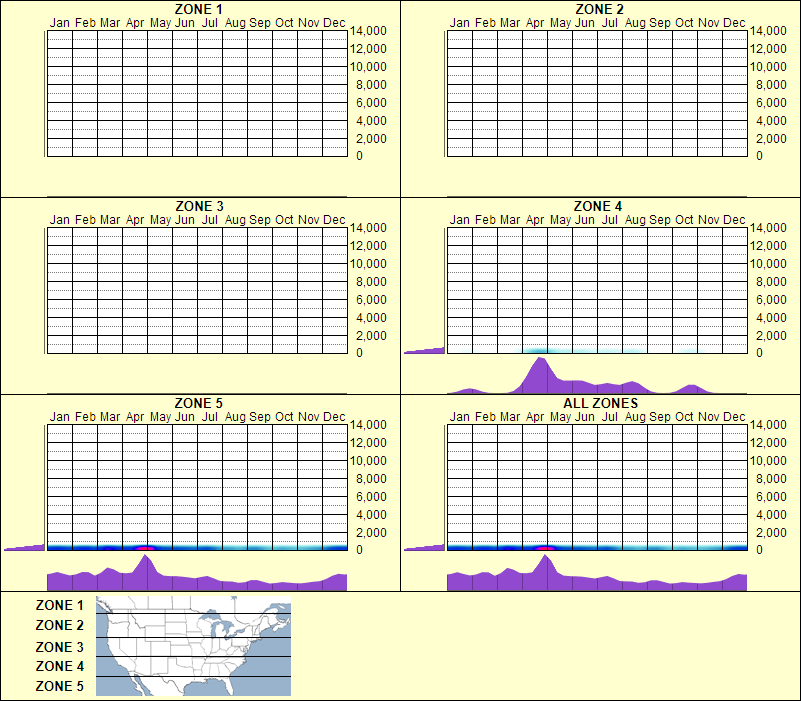Click ZONE 4 label beside the map

point(59,666)
